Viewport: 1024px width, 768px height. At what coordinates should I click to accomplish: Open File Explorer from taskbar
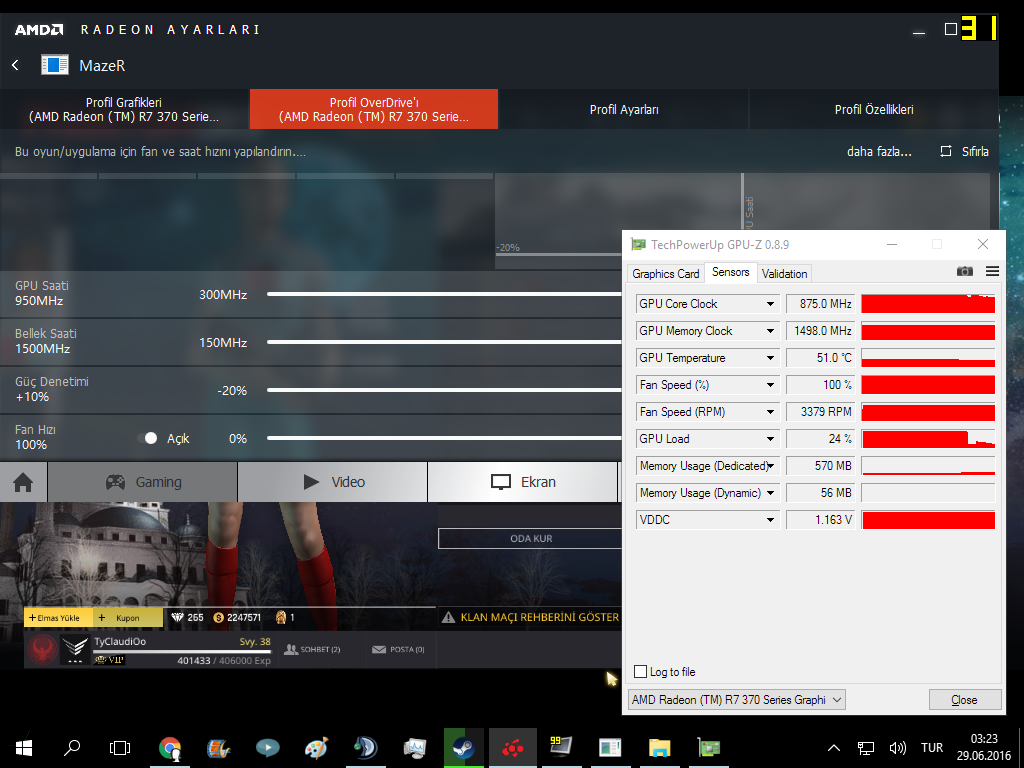click(x=660, y=748)
